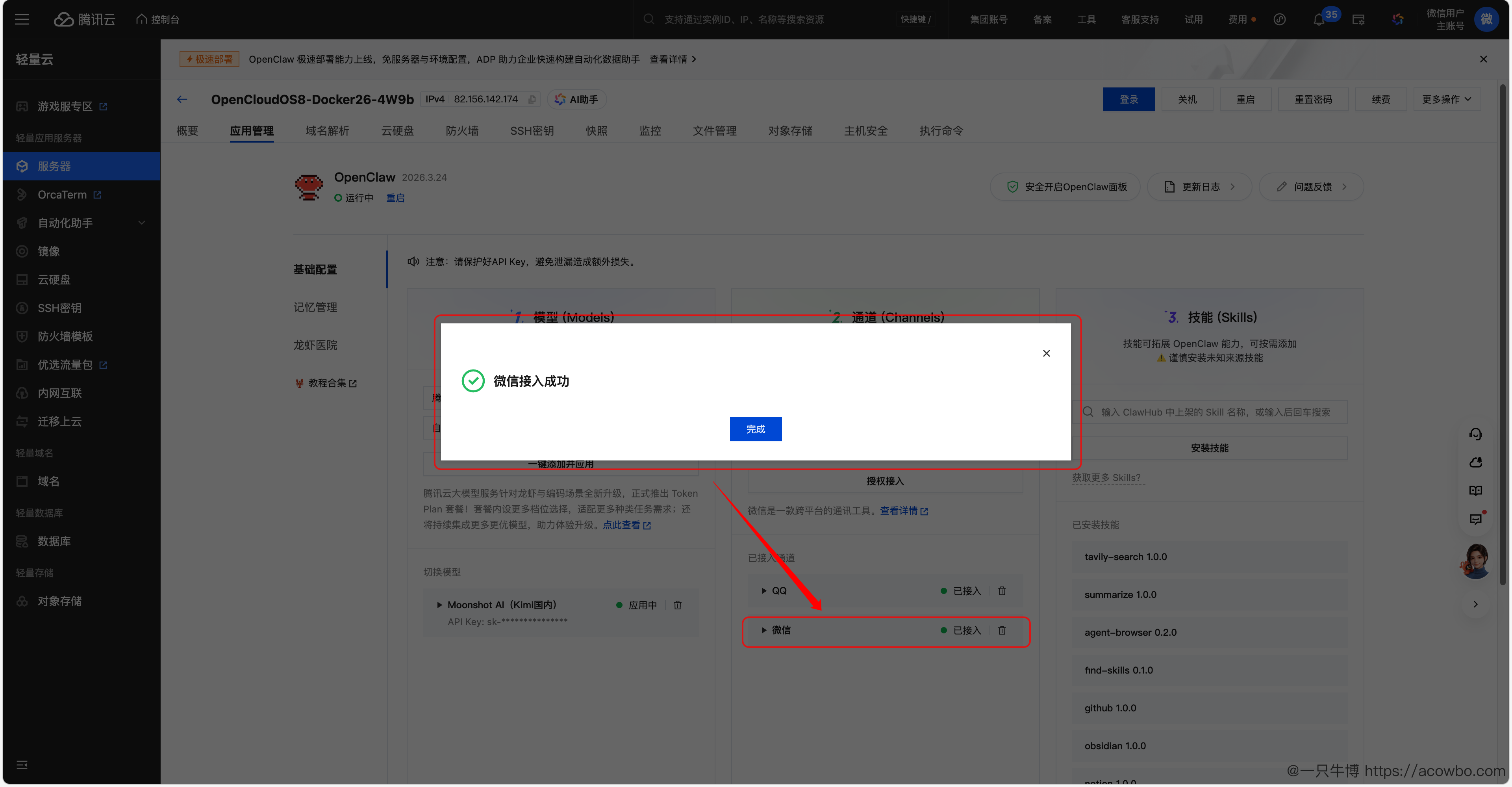Open the mini-program icon in header
This screenshot has width=1512, height=787.
pos(1280,19)
